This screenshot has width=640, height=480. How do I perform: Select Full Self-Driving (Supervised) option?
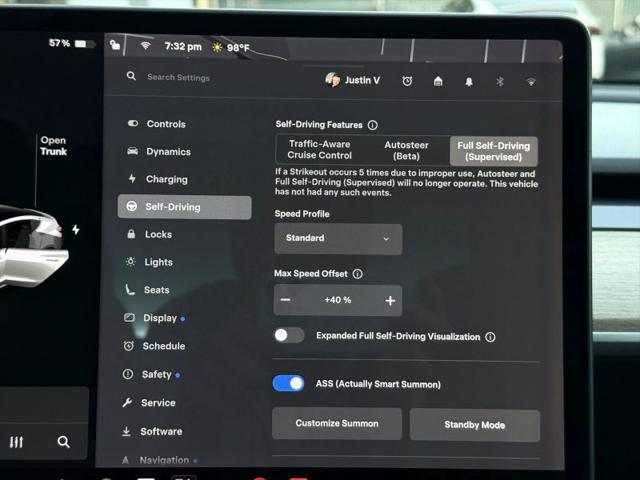[493, 151]
